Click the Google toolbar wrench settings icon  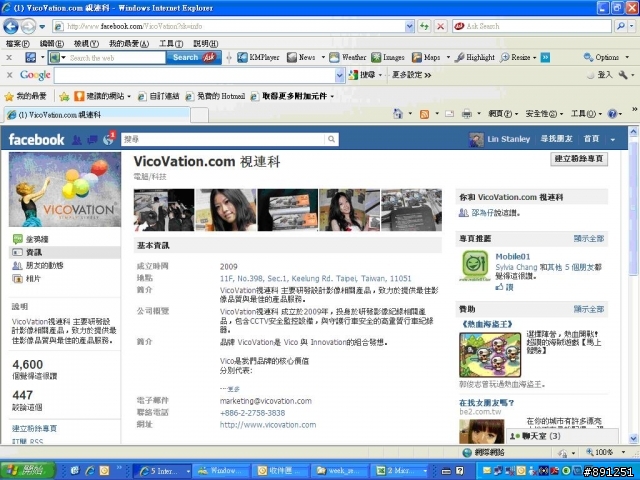pyautogui.click(x=622, y=75)
